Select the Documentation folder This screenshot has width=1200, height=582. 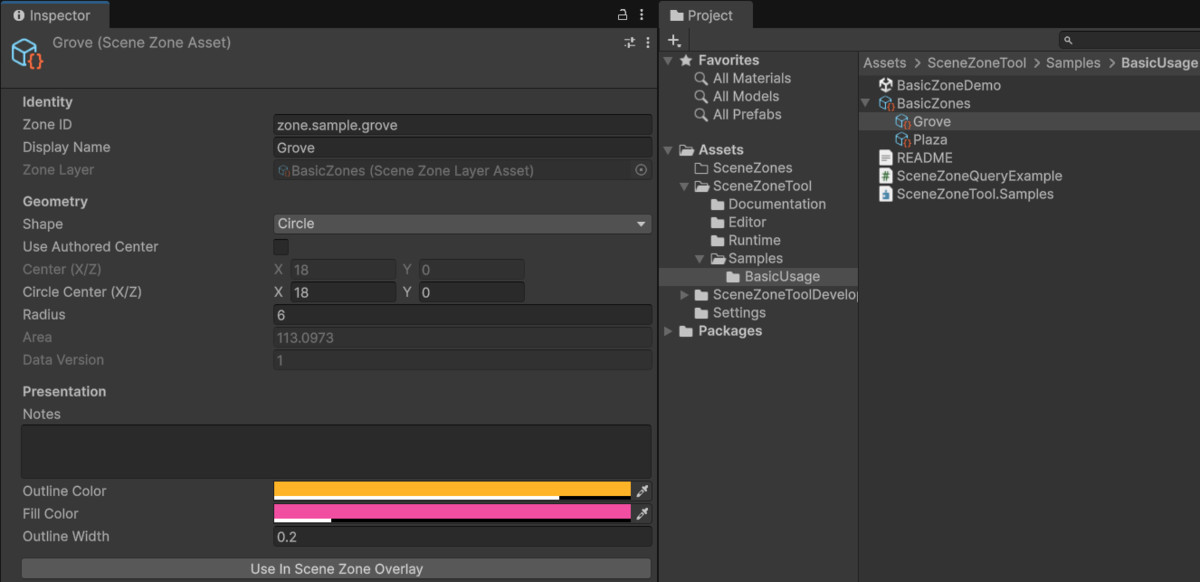(x=768, y=204)
